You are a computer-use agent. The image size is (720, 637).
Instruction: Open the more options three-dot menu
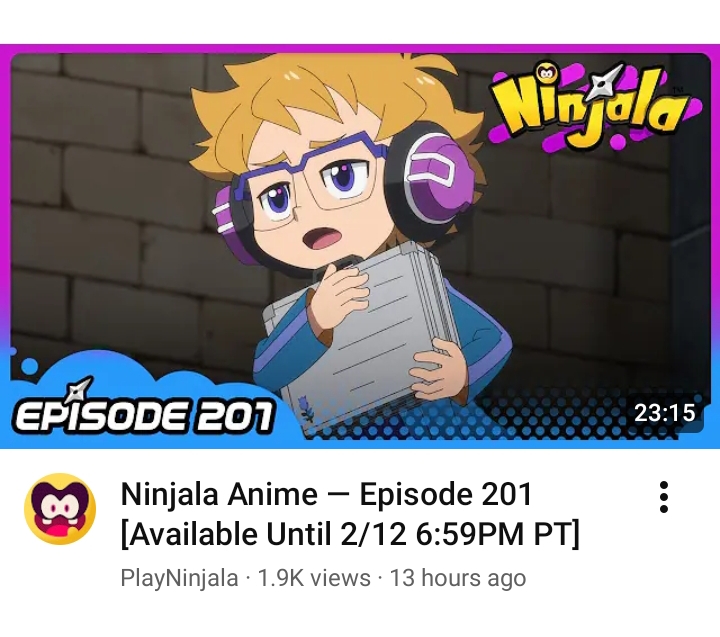(x=664, y=497)
